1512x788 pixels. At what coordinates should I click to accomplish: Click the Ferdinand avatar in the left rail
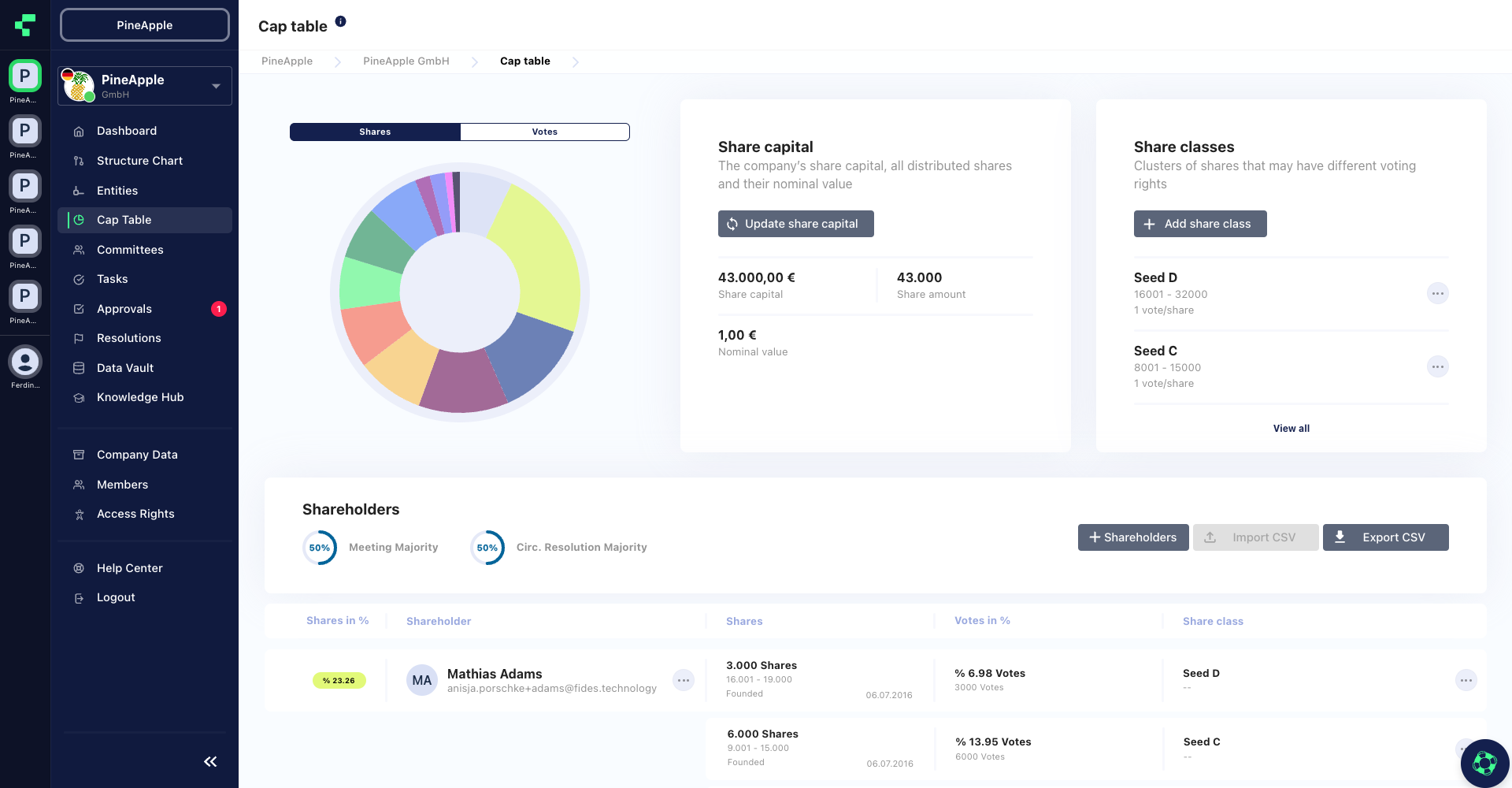pyautogui.click(x=24, y=362)
